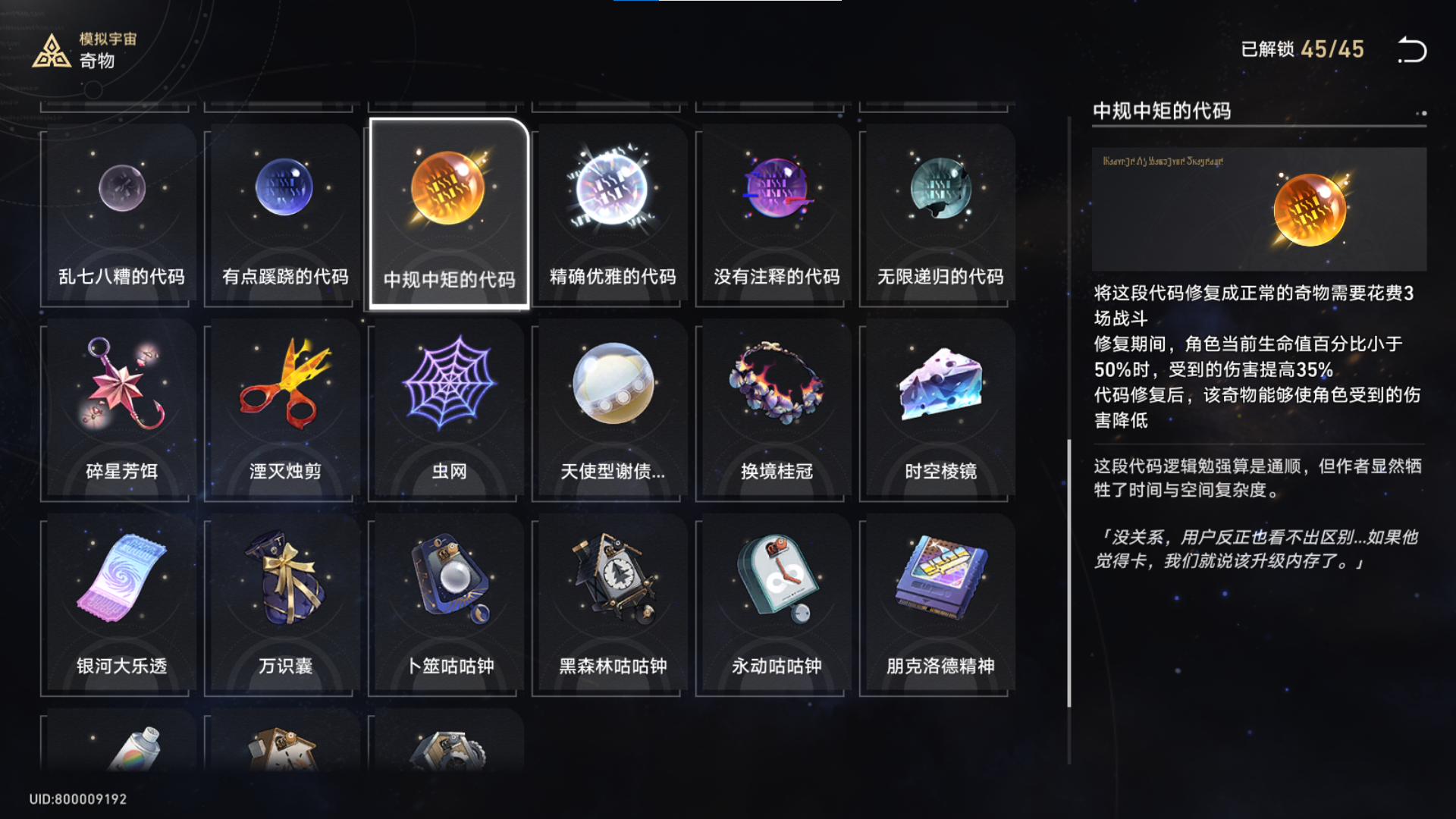Select the 换境桂冠 wreath curio
This screenshot has height=819, width=1456.
(777, 410)
